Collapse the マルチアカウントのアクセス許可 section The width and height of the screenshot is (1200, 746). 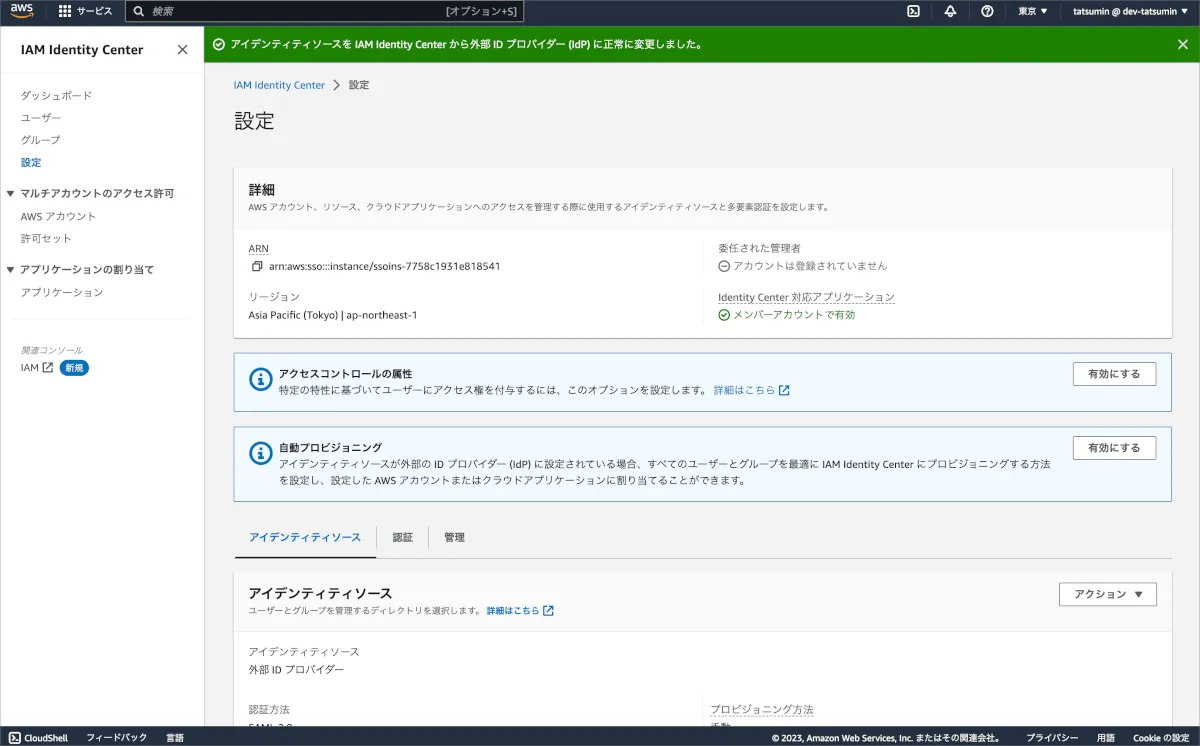[x=11, y=193]
